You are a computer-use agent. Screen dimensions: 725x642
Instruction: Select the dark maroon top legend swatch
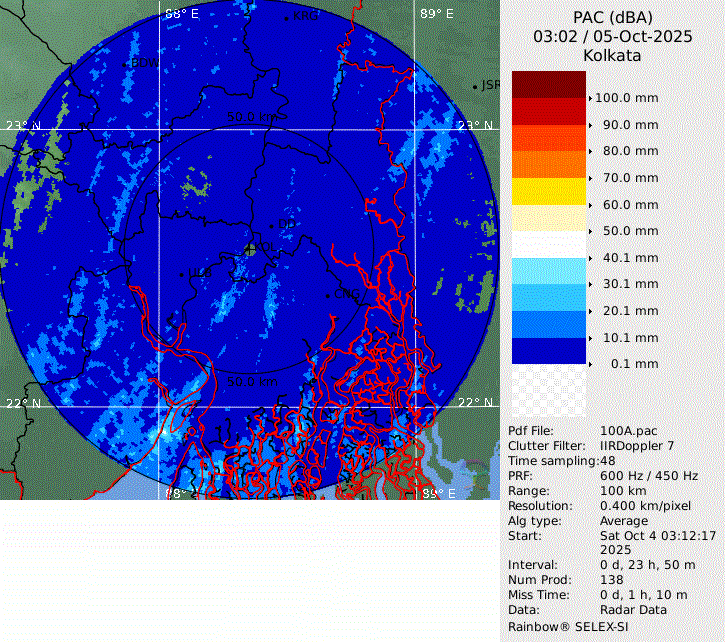(x=548, y=84)
